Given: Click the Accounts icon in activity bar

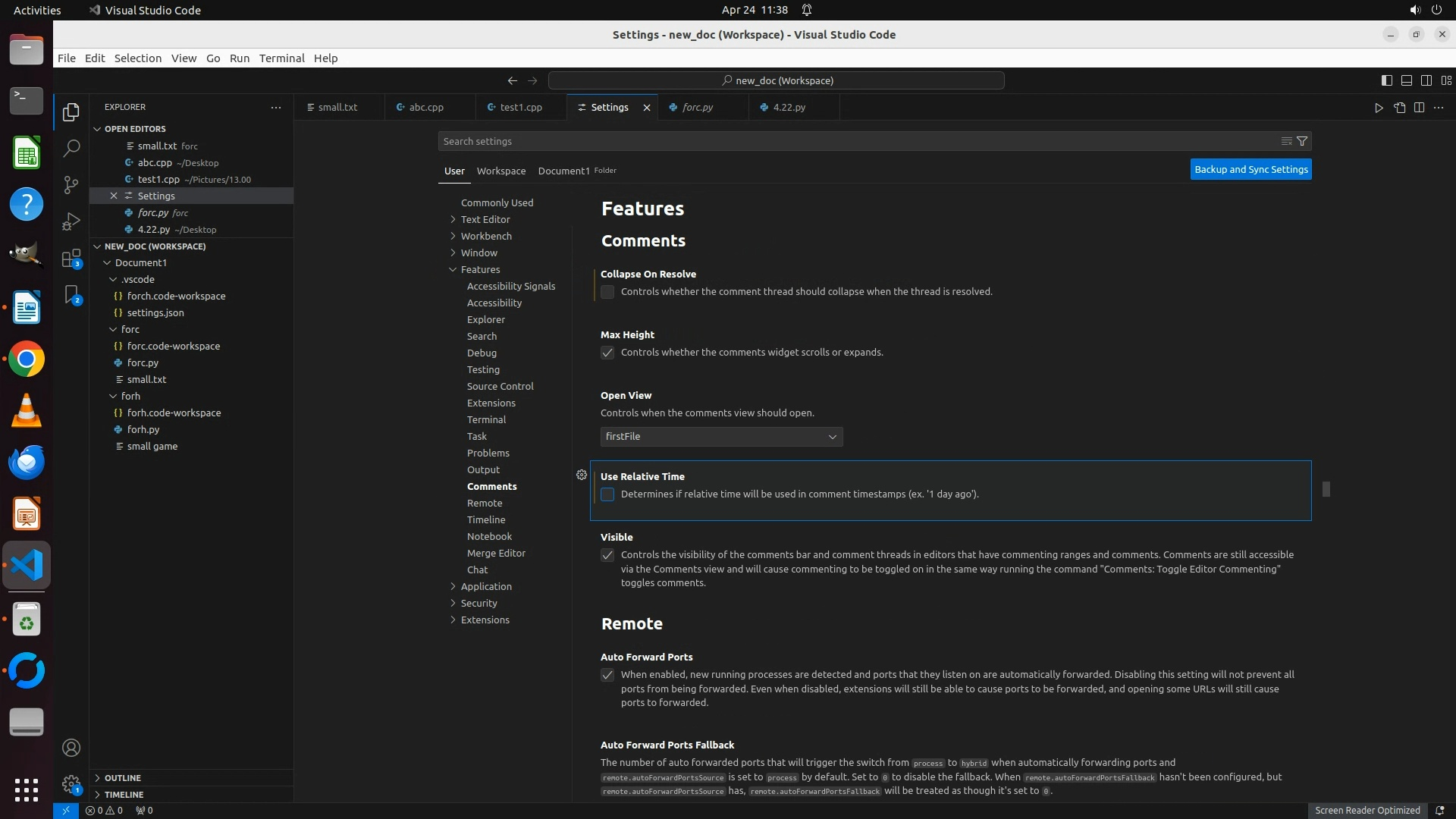Looking at the screenshot, I should (x=71, y=748).
